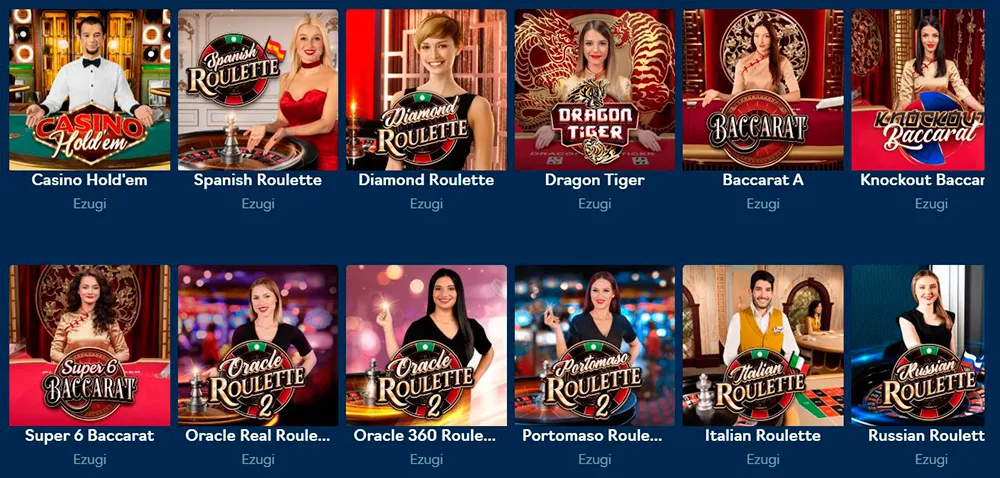The width and height of the screenshot is (1000, 478).
Task: Launch the Spanish Roulette game tile
Action: point(258,90)
